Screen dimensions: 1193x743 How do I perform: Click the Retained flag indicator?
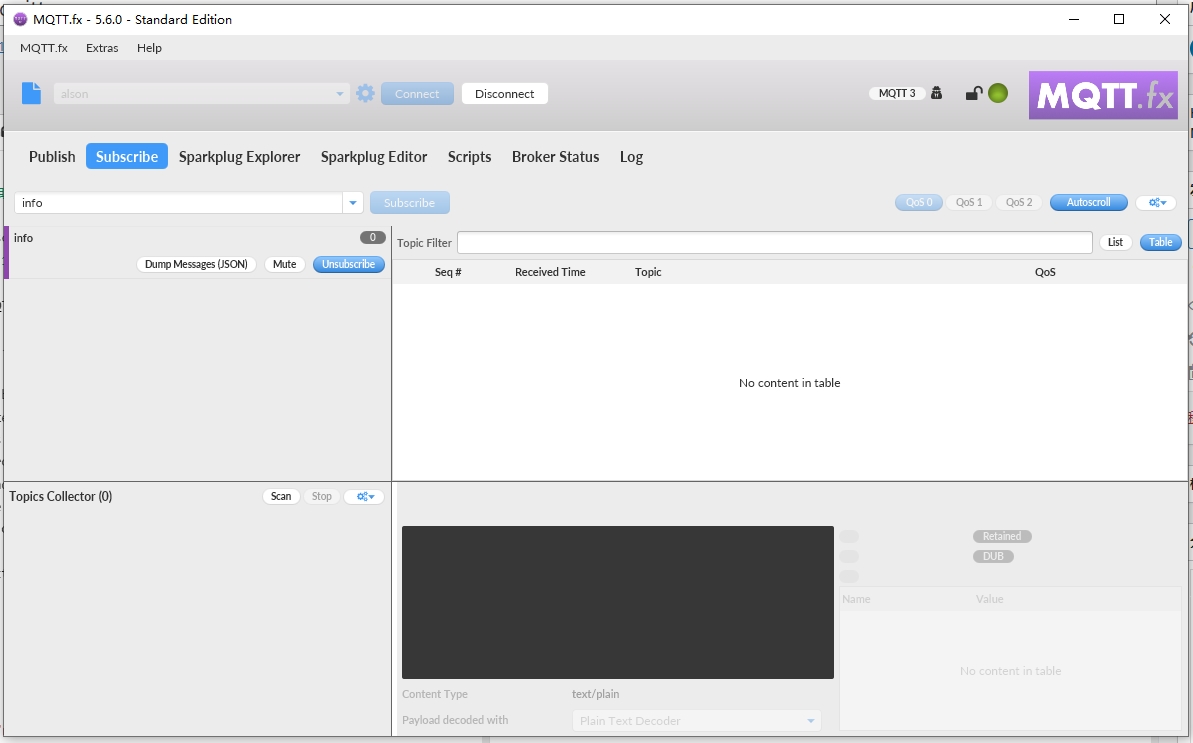pyautogui.click(x=1002, y=536)
